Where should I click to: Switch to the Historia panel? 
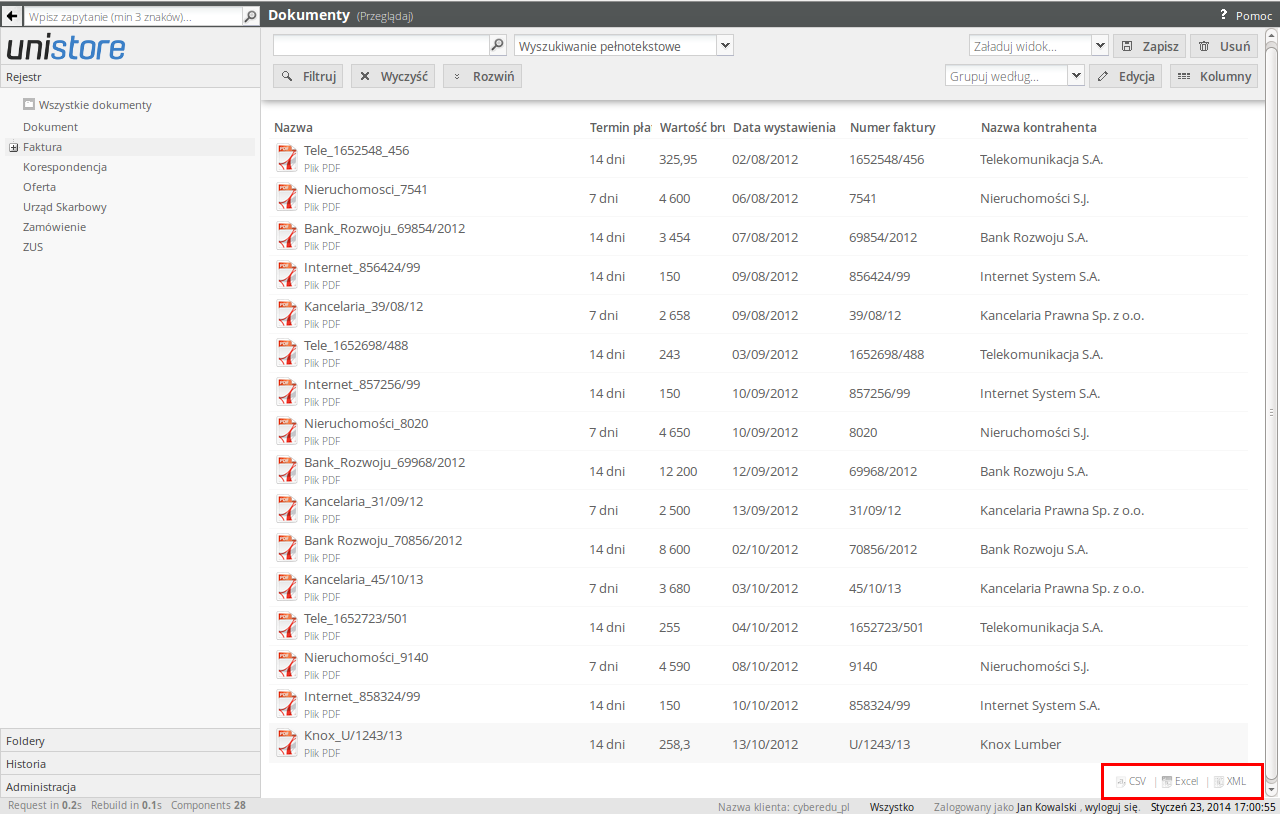[x=130, y=763]
